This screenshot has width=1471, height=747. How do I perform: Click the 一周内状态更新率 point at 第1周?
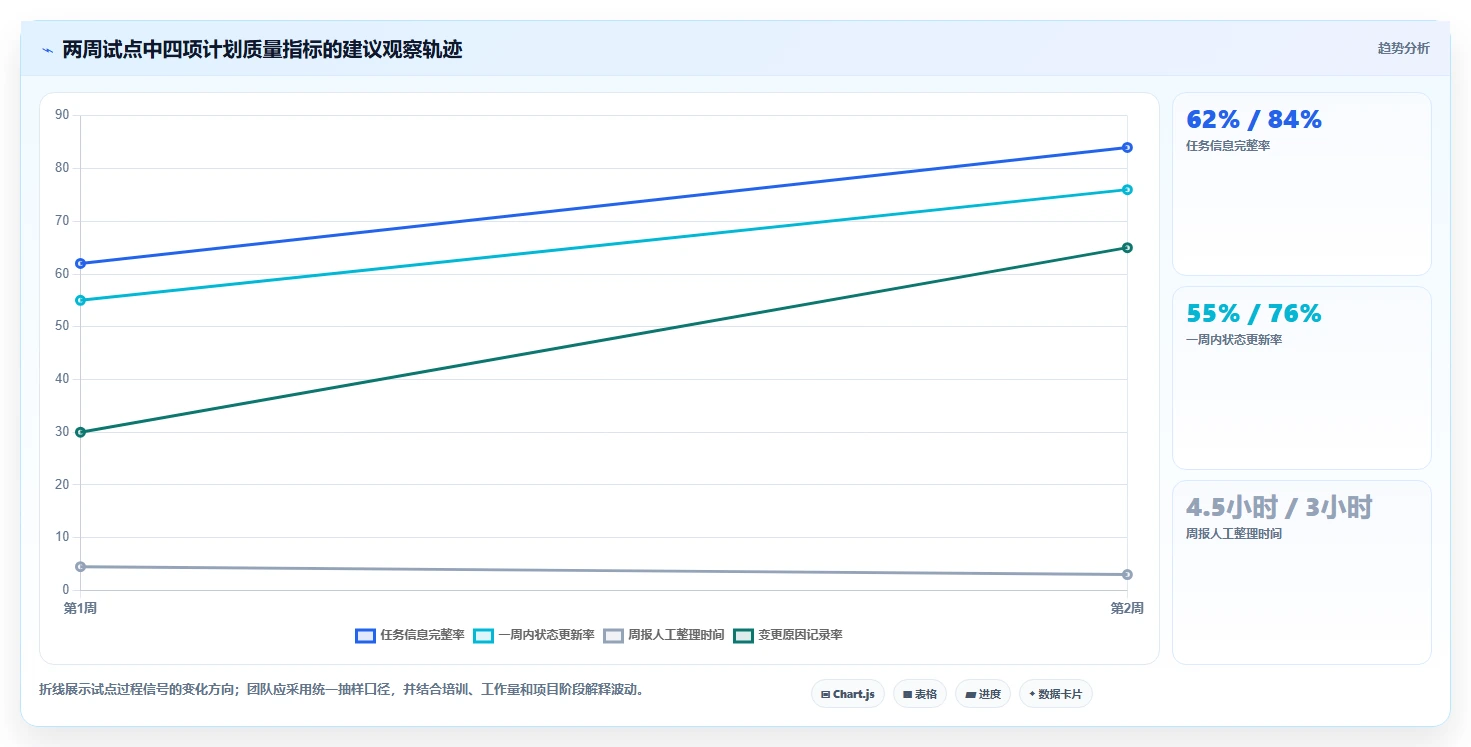click(81, 300)
